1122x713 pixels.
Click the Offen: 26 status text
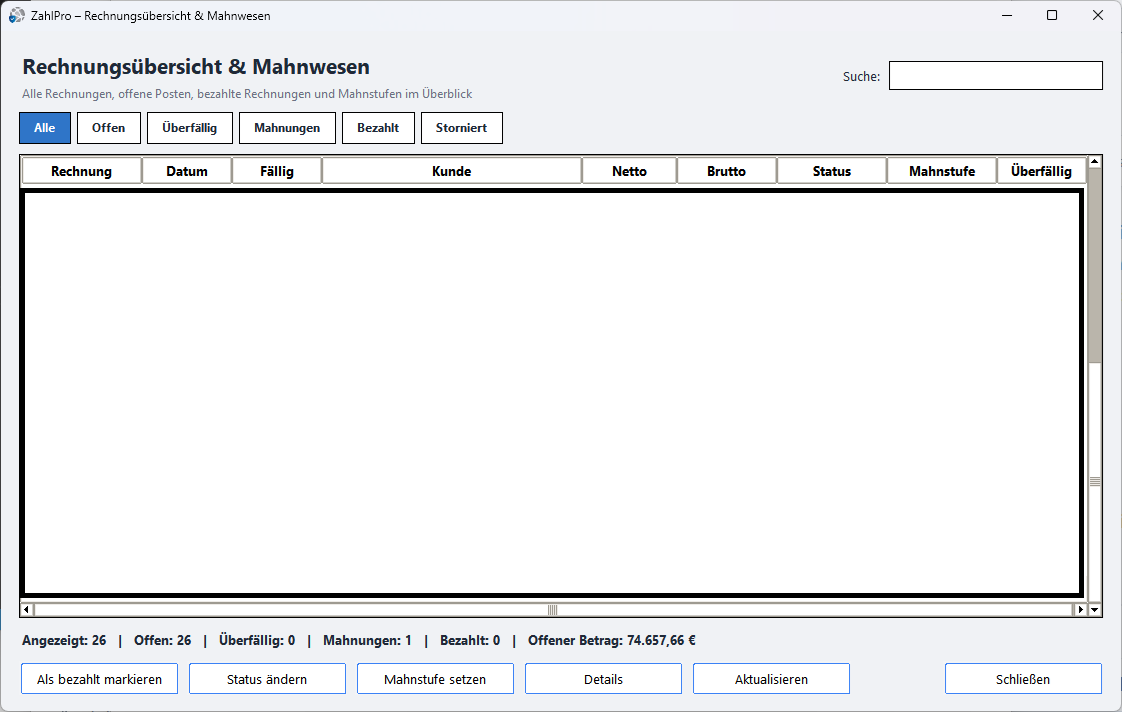coord(162,641)
